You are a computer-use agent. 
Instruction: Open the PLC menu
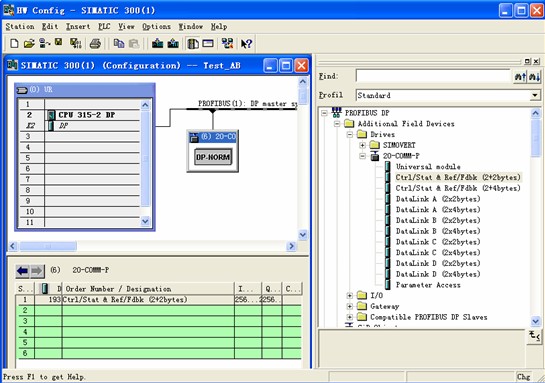(x=104, y=27)
